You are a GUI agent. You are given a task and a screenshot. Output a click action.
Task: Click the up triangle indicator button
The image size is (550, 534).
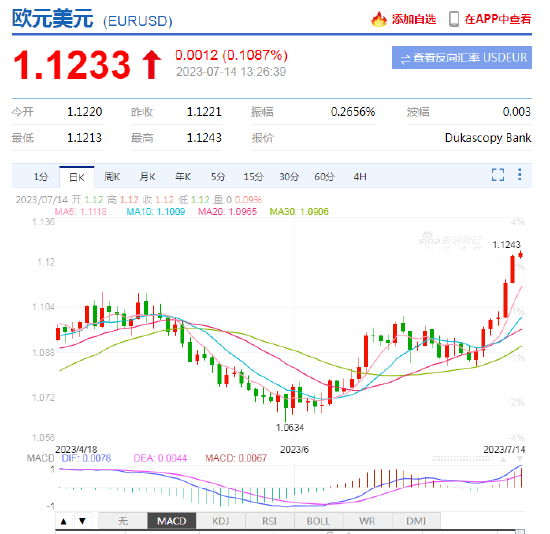click(x=63, y=521)
